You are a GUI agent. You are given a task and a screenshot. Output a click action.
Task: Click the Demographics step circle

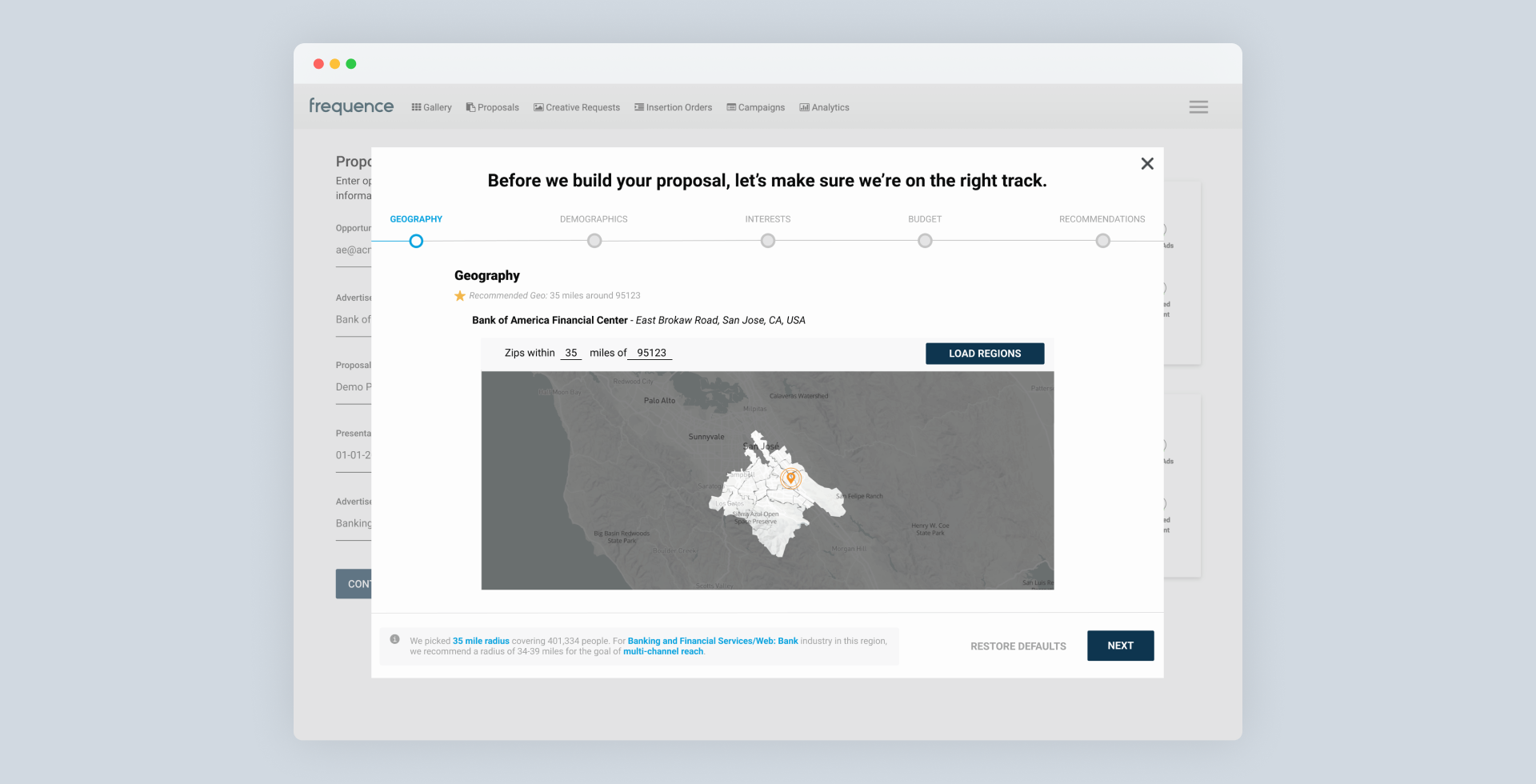point(594,241)
